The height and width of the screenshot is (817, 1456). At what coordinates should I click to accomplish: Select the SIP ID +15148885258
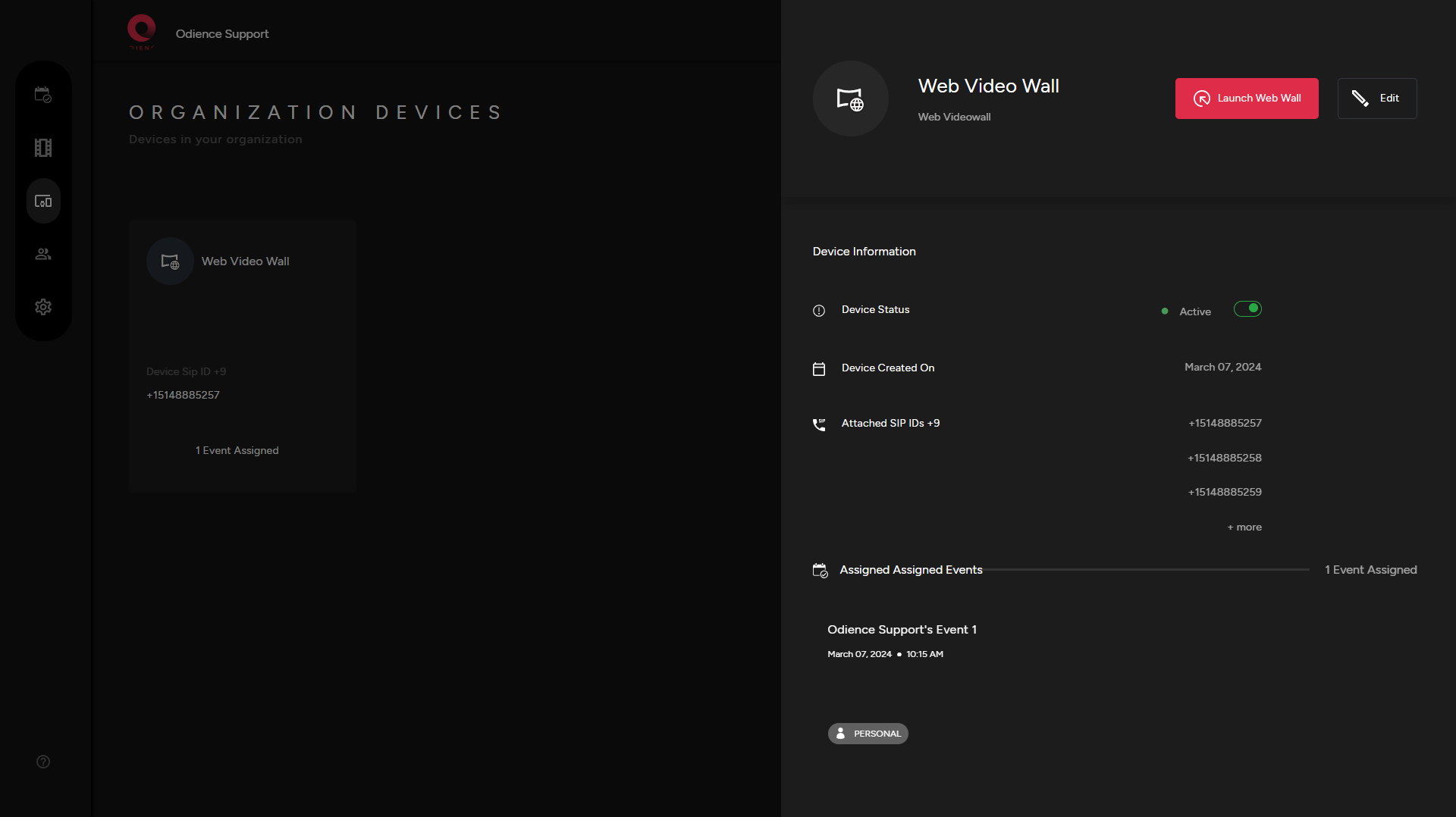click(1224, 458)
